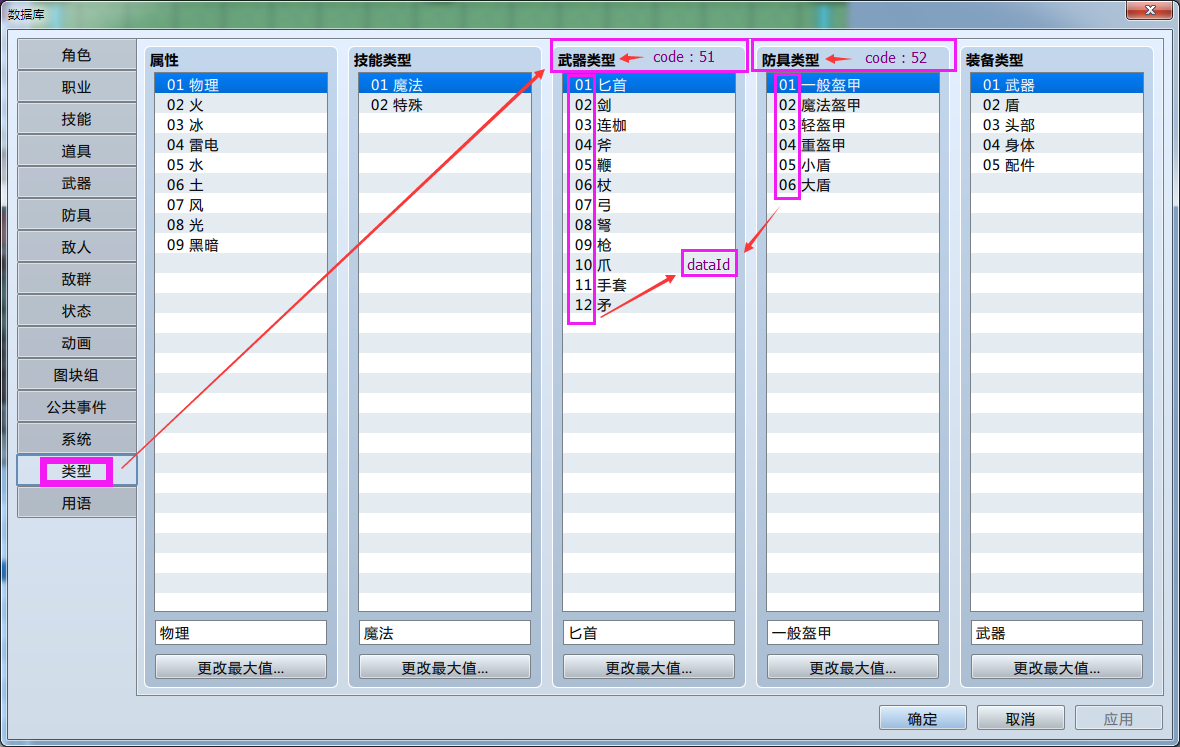Select the 道具 tab
Image resolution: width=1180 pixels, height=747 pixels.
76,151
